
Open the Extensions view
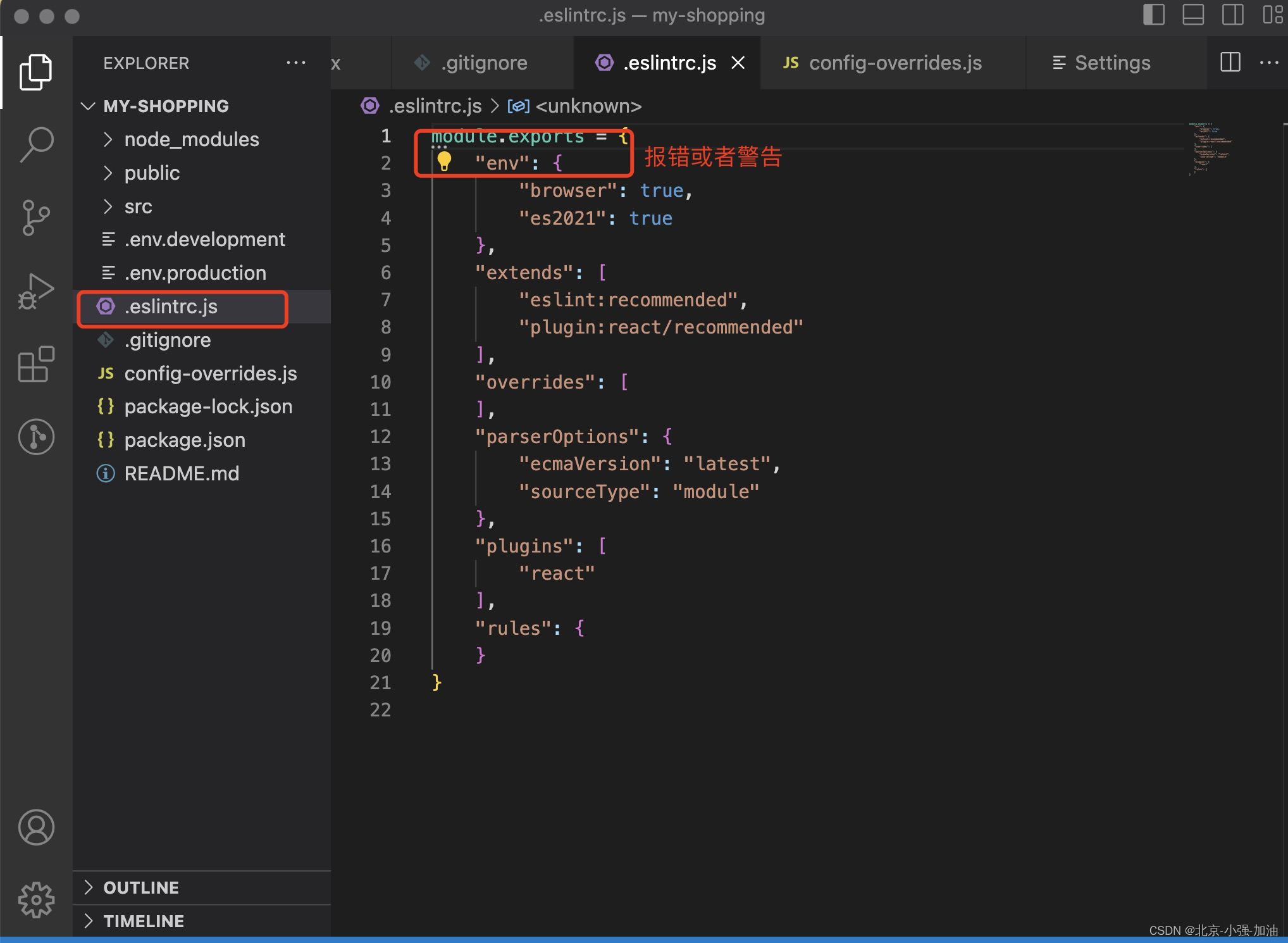coord(36,364)
